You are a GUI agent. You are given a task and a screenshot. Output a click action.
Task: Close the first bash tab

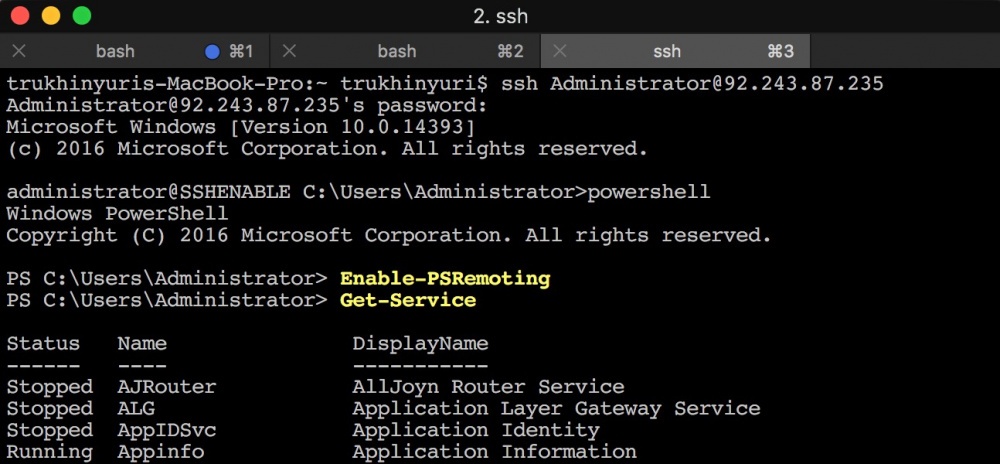pyautogui.click(x=19, y=52)
